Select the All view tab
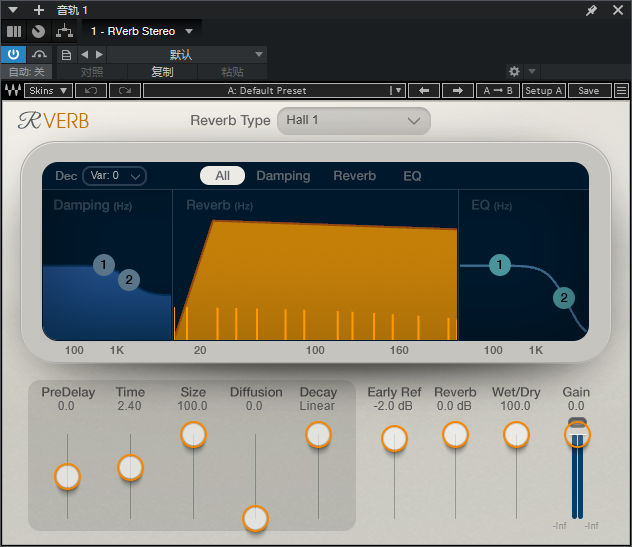 pyautogui.click(x=222, y=176)
